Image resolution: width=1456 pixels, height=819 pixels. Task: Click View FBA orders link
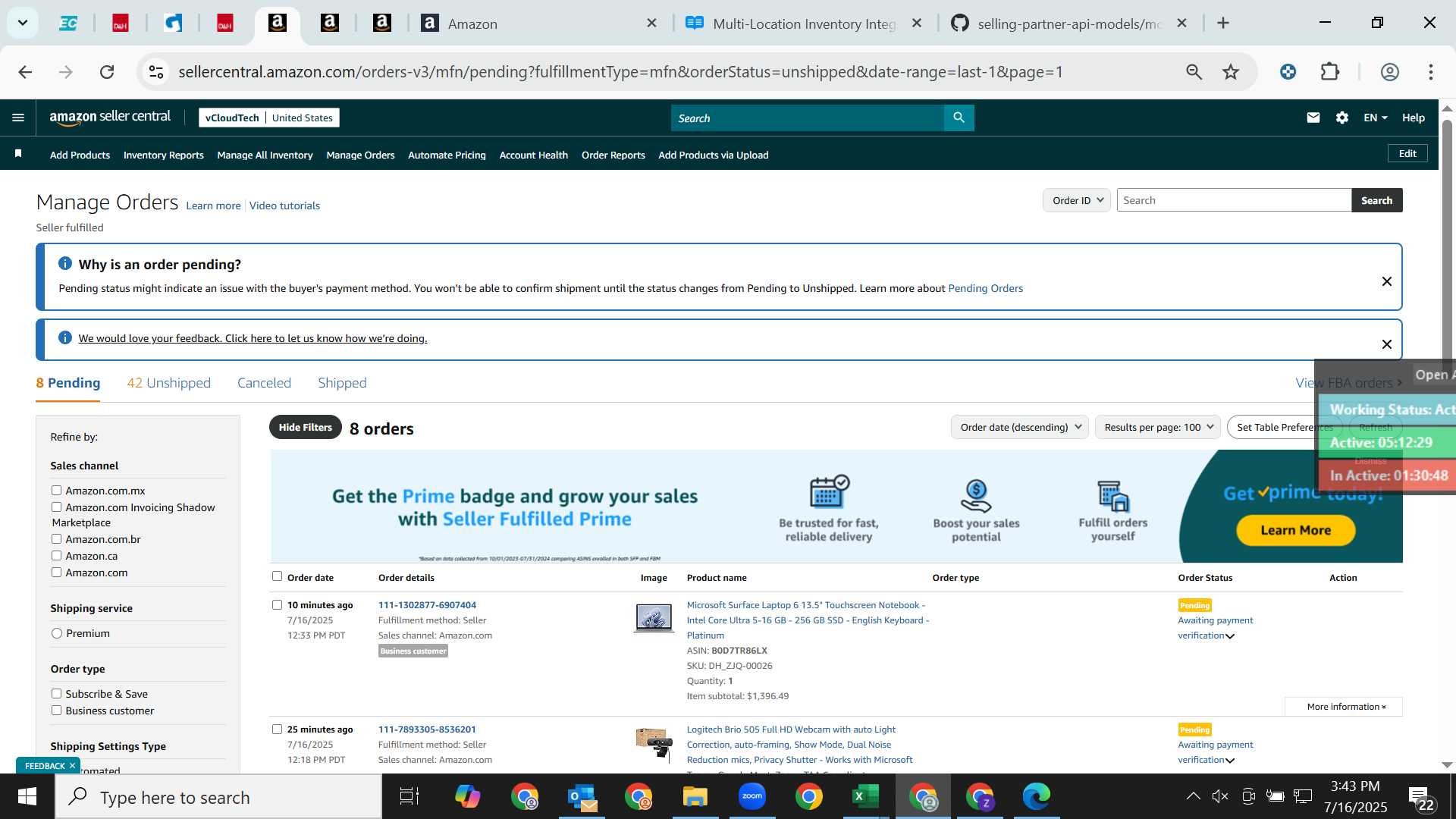coord(1348,383)
